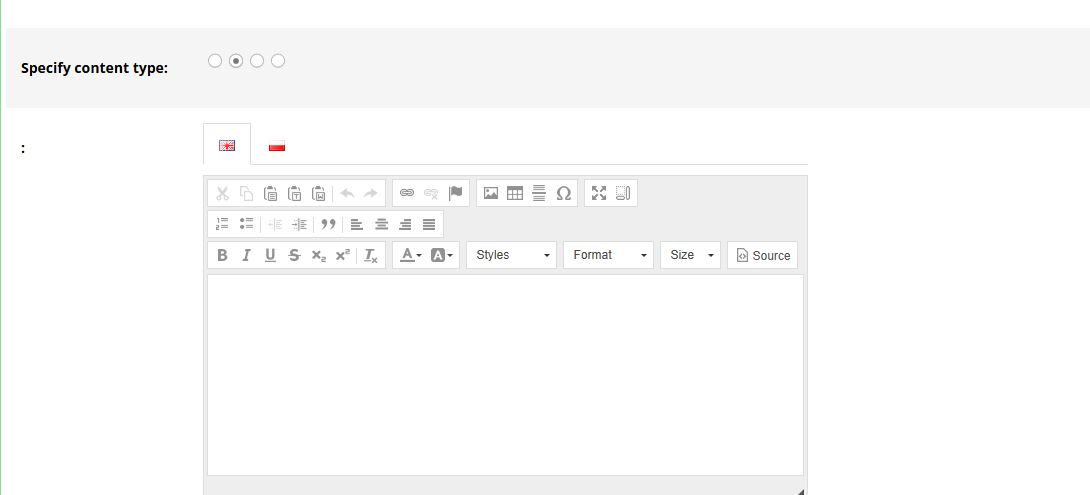
Task: Insert an anchor with the flag icon
Action: [x=455, y=193]
